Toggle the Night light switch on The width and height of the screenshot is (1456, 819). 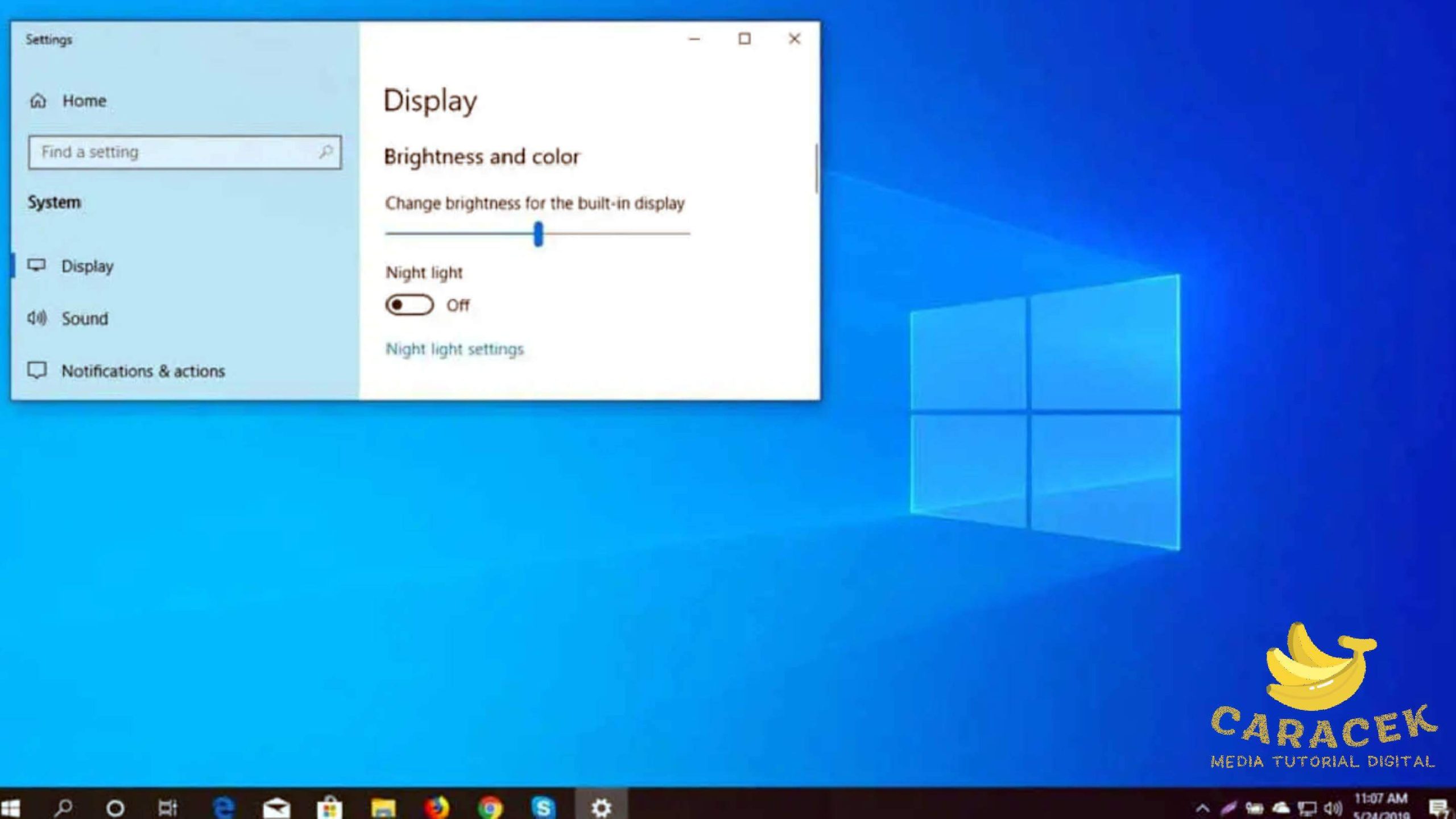click(409, 305)
